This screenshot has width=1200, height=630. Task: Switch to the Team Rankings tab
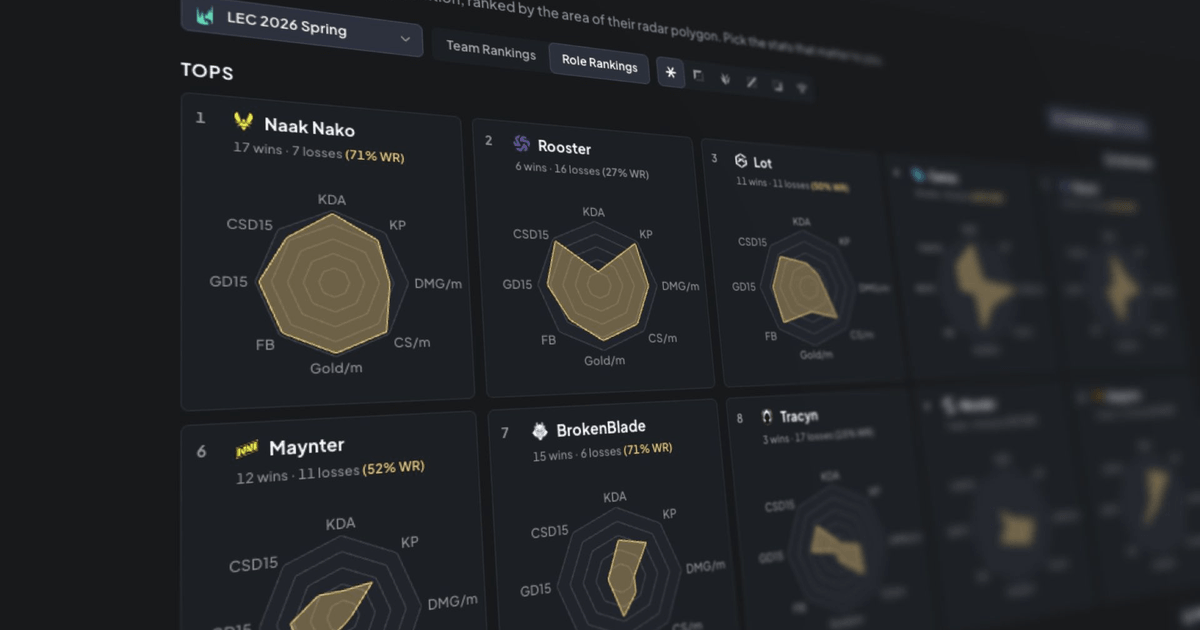coord(491,53)
